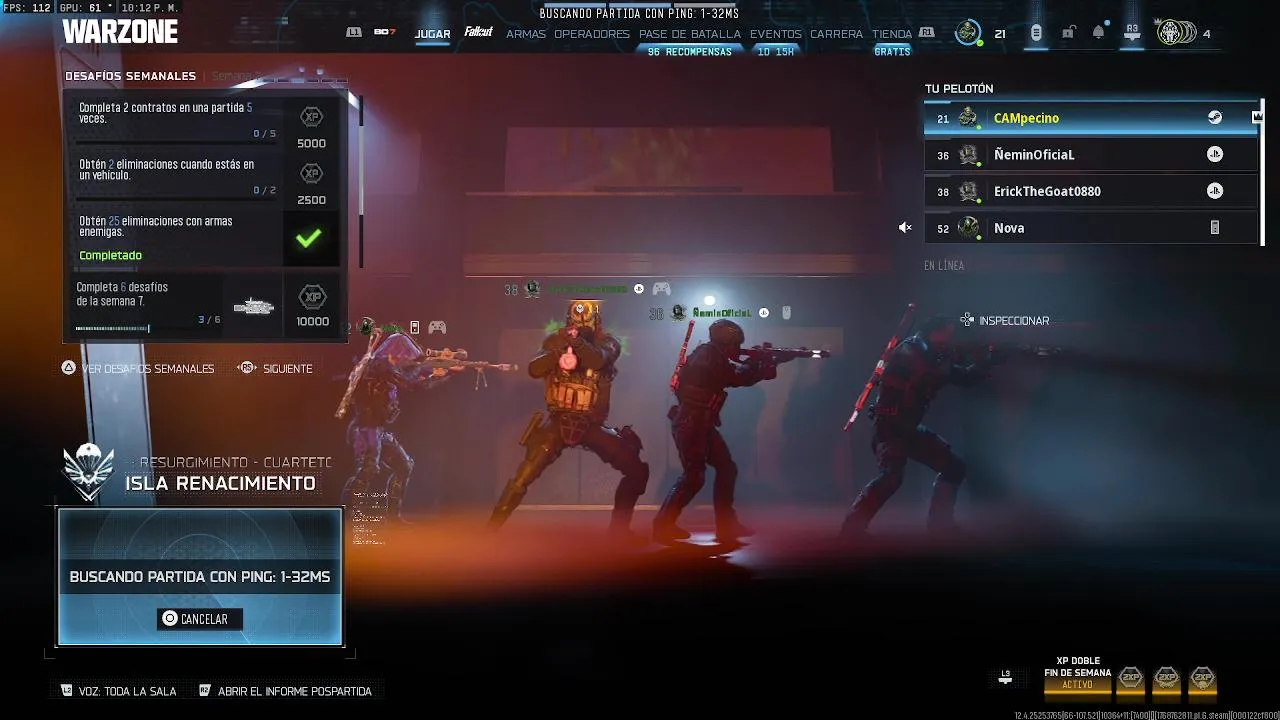Click first double XP token icon

coord(1130,678)
